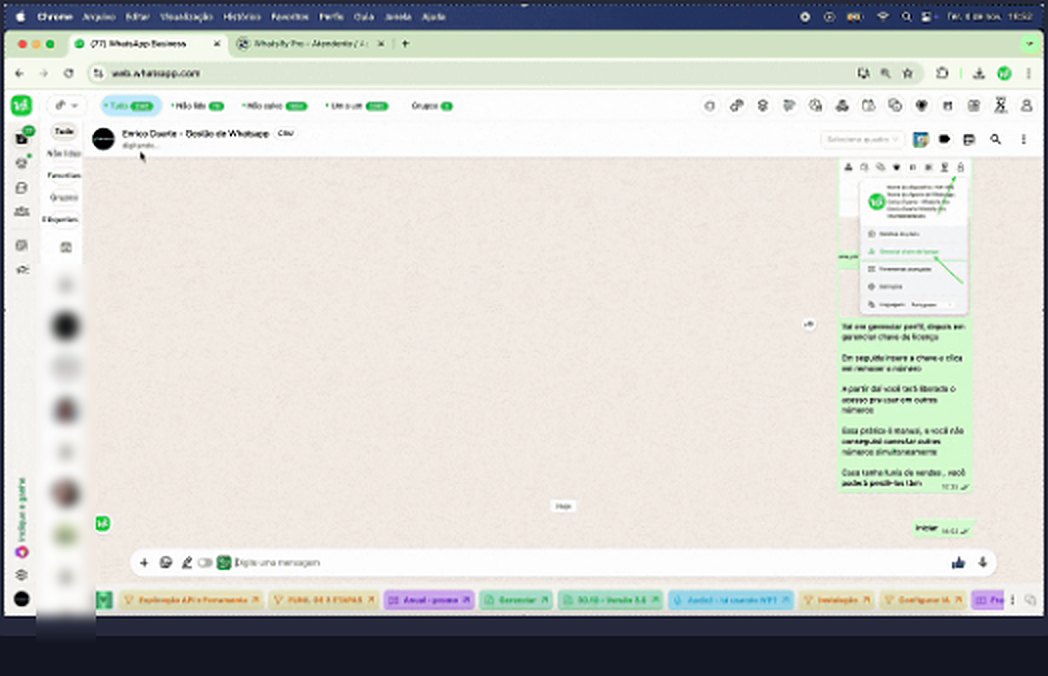Open the Status icon in the left sidebar
The image size is (1048, 676).
pos(22,162)
